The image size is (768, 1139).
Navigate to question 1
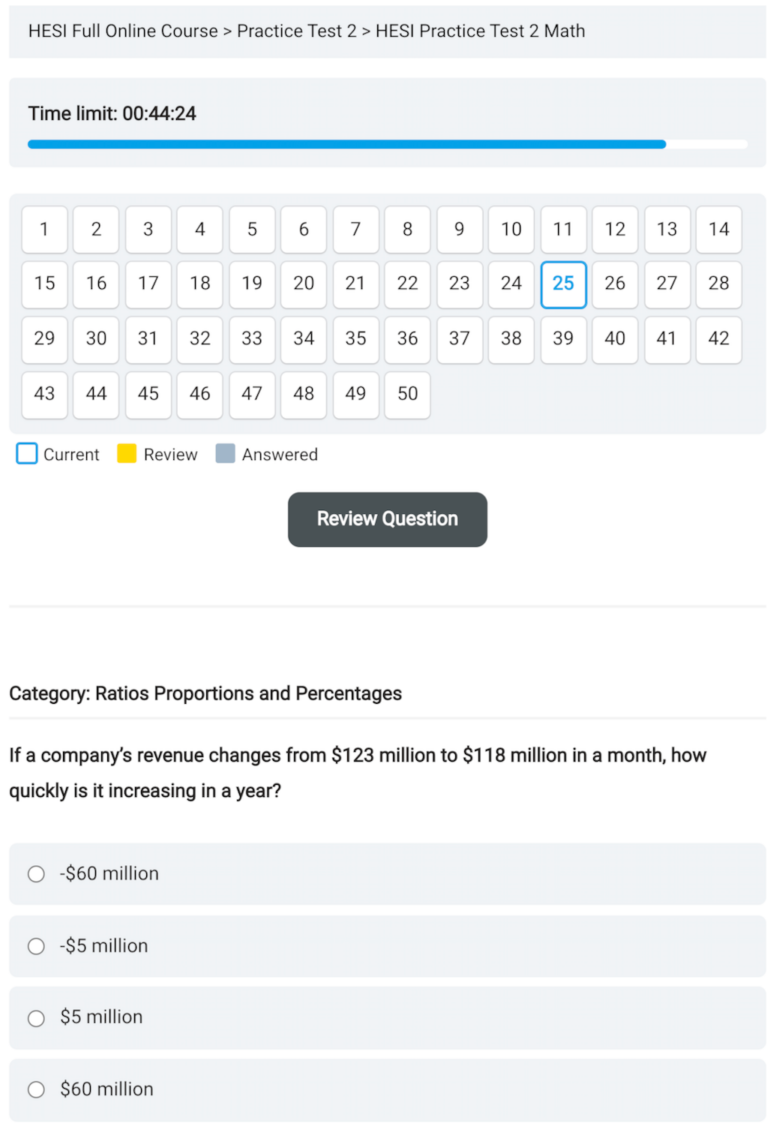click(44, 229)
